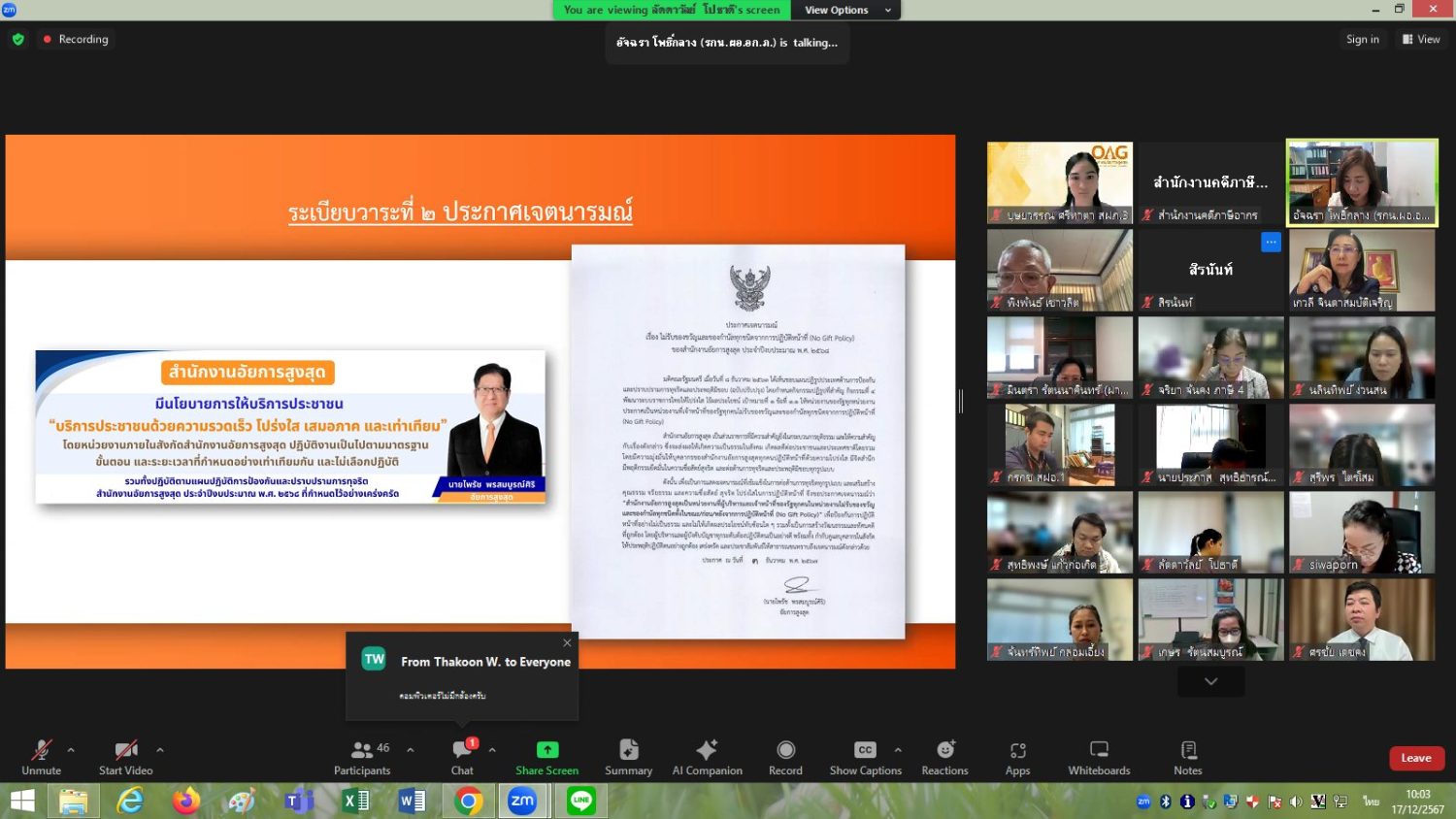Open Notes panel
1456x819 pixels.
click(x=1188, y=751)
